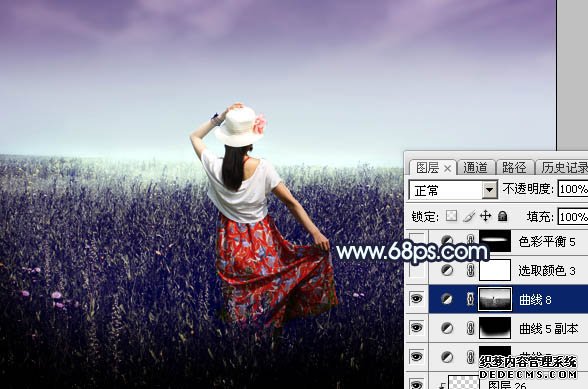Select the 曲线 8 mask thumbnail
The height and width of the screenshot is (389, 588).
click(495, 299)
